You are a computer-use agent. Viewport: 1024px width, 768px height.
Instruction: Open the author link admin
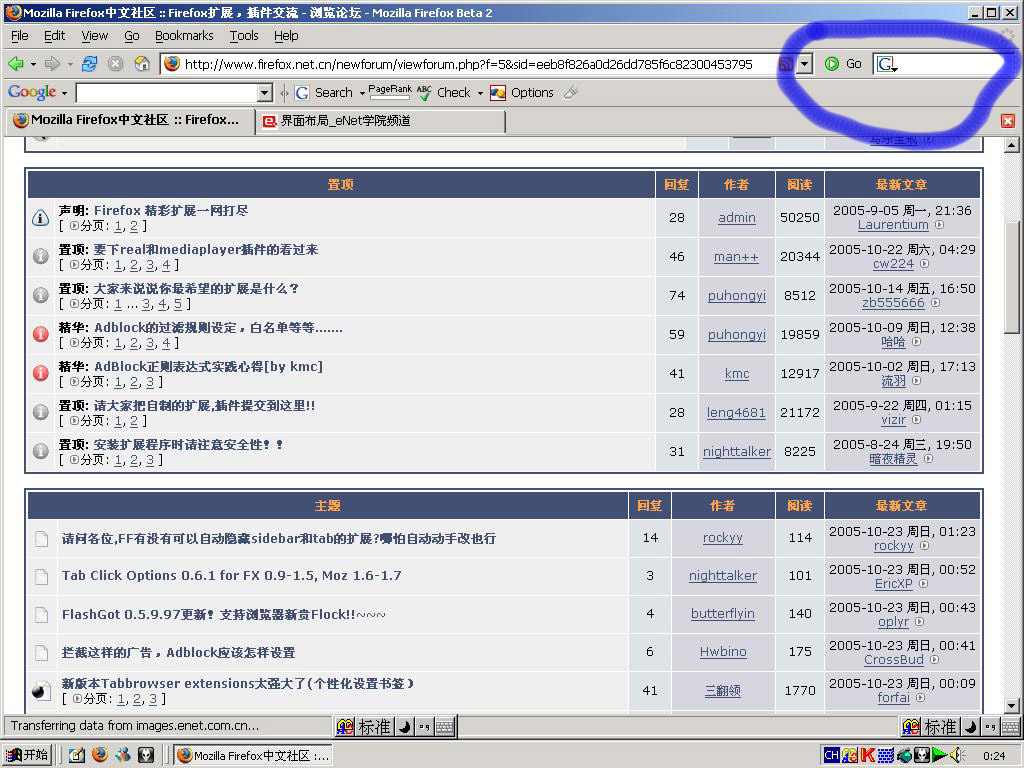pos(737,217)
